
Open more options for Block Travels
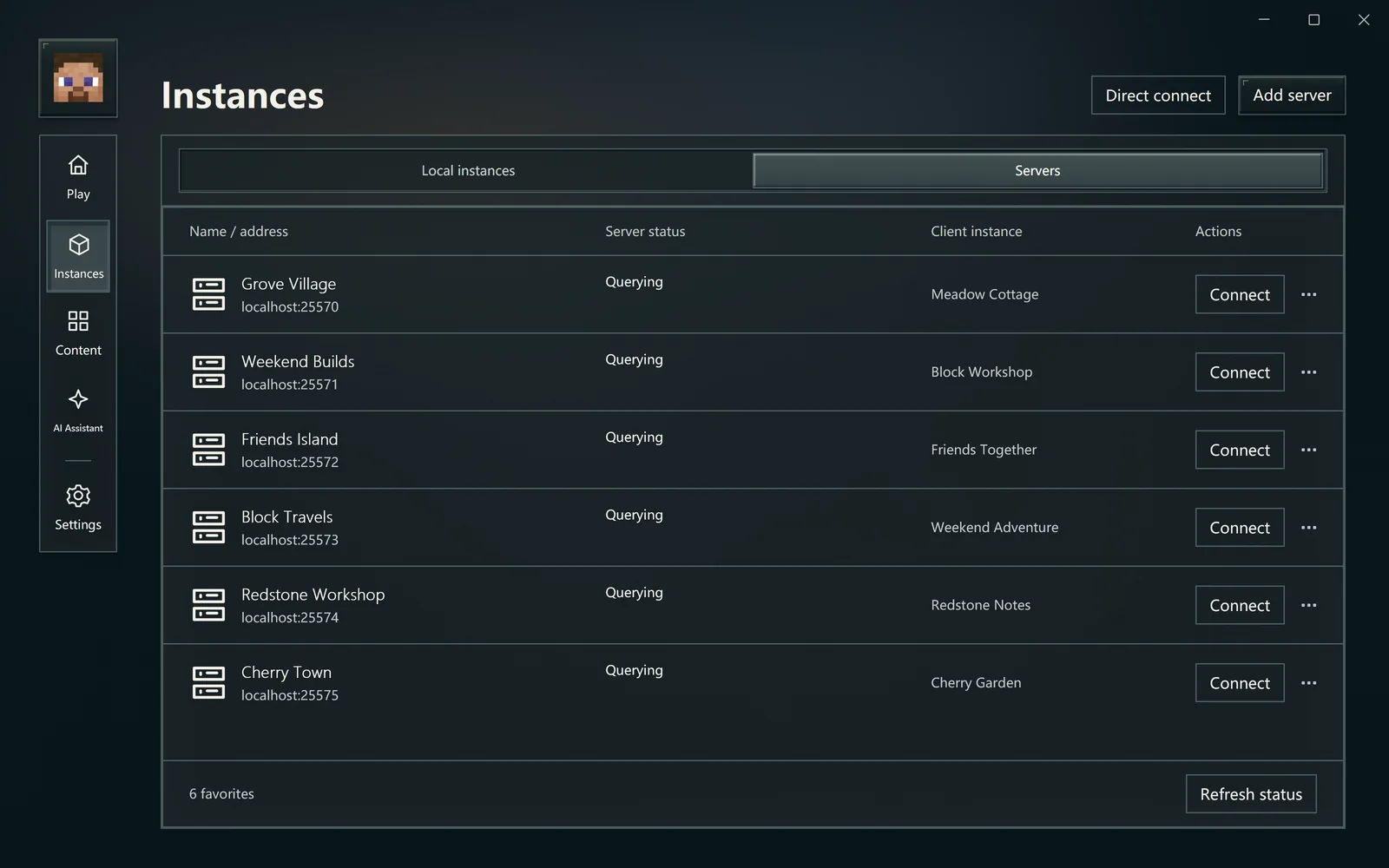click(1308, 527)
